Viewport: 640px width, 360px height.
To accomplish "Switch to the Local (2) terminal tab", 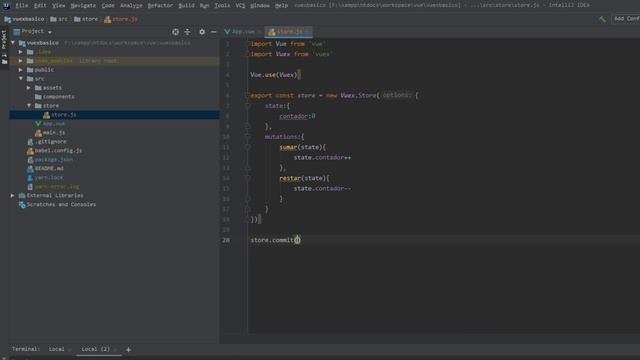I will 96,349.
